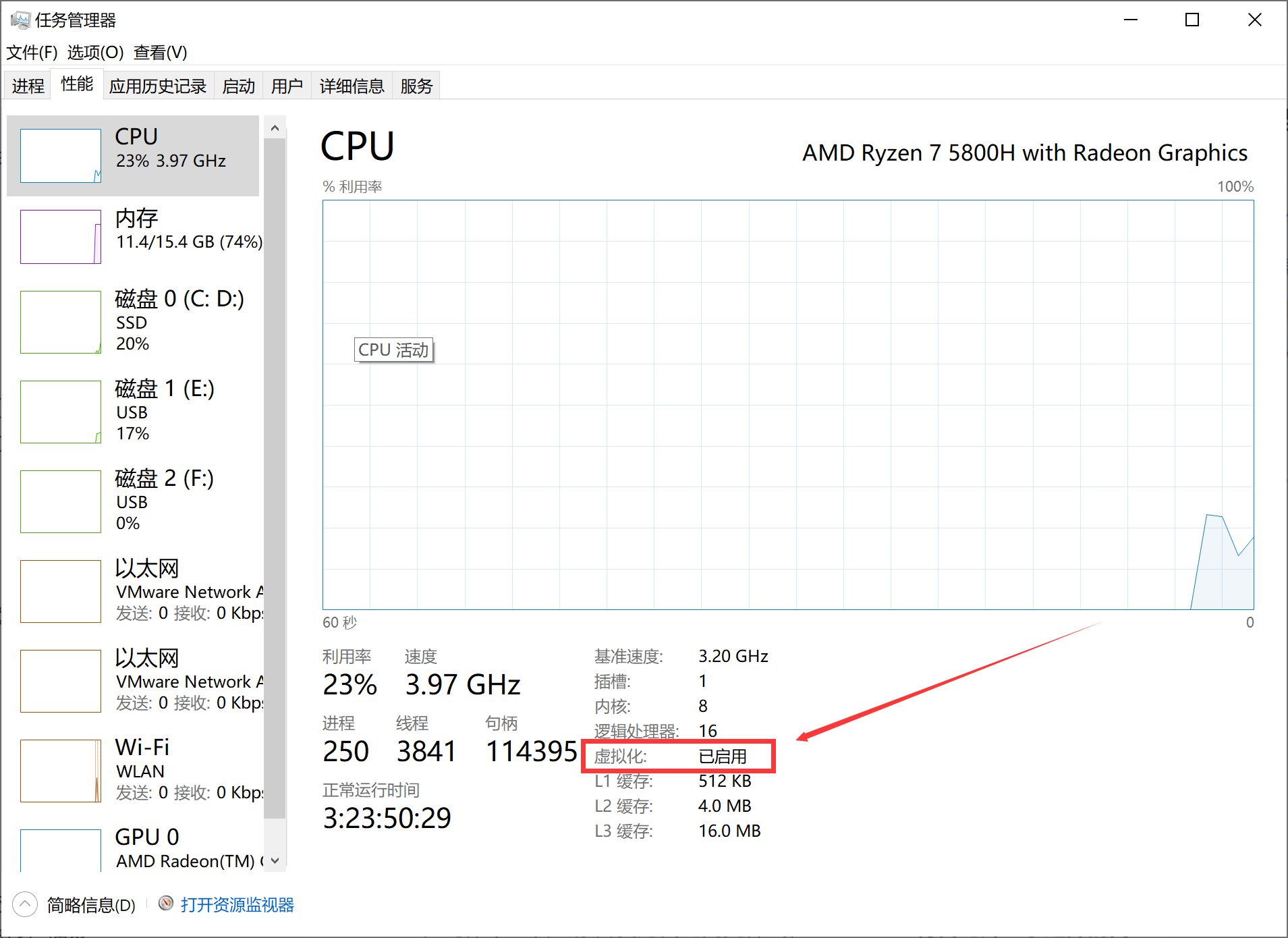Screen dimensions: 1288x938
Task: Click the 资源监视器 red icon
Action: (165, 904)
